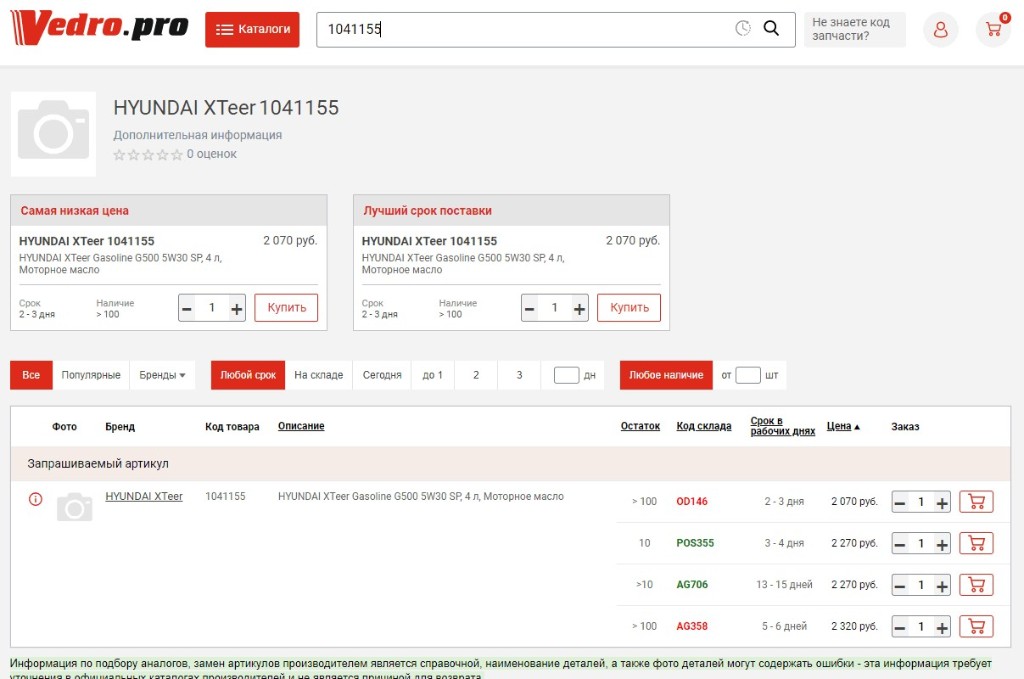Image resolution: width=1024 pixels, height=679 pixels.
Task: Click Купить in Лучший срок поставки card
Action: click(629, 308)
